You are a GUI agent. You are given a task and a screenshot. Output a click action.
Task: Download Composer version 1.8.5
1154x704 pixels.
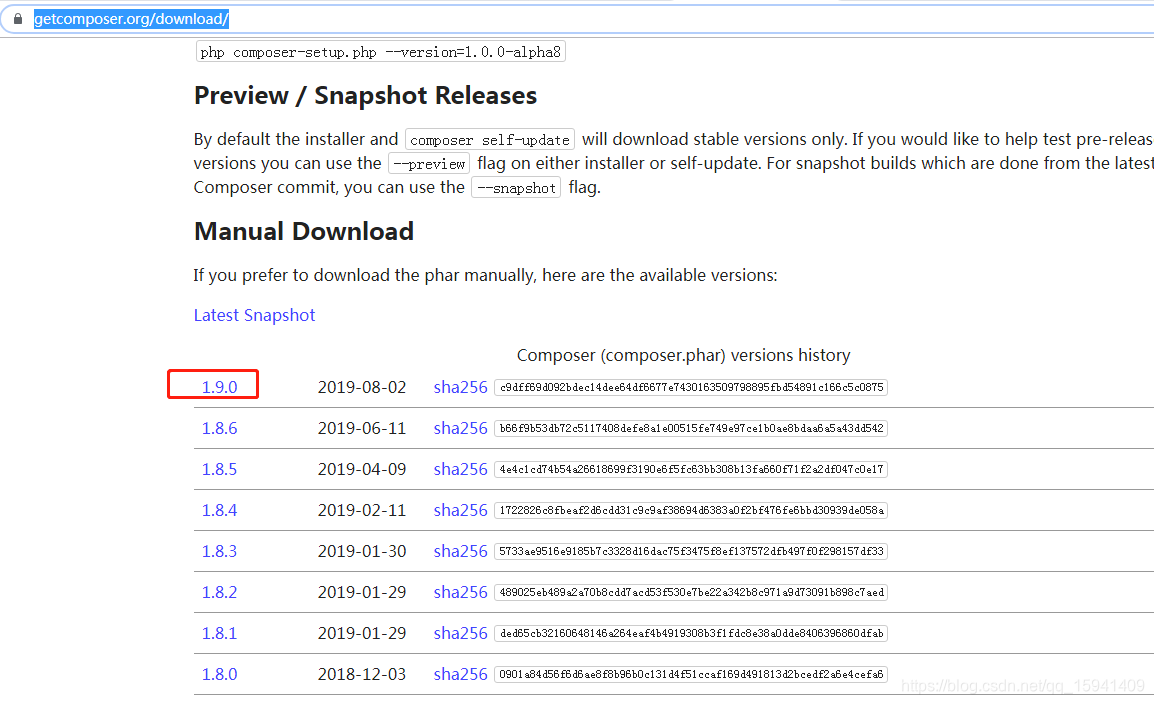coord(219,469)
